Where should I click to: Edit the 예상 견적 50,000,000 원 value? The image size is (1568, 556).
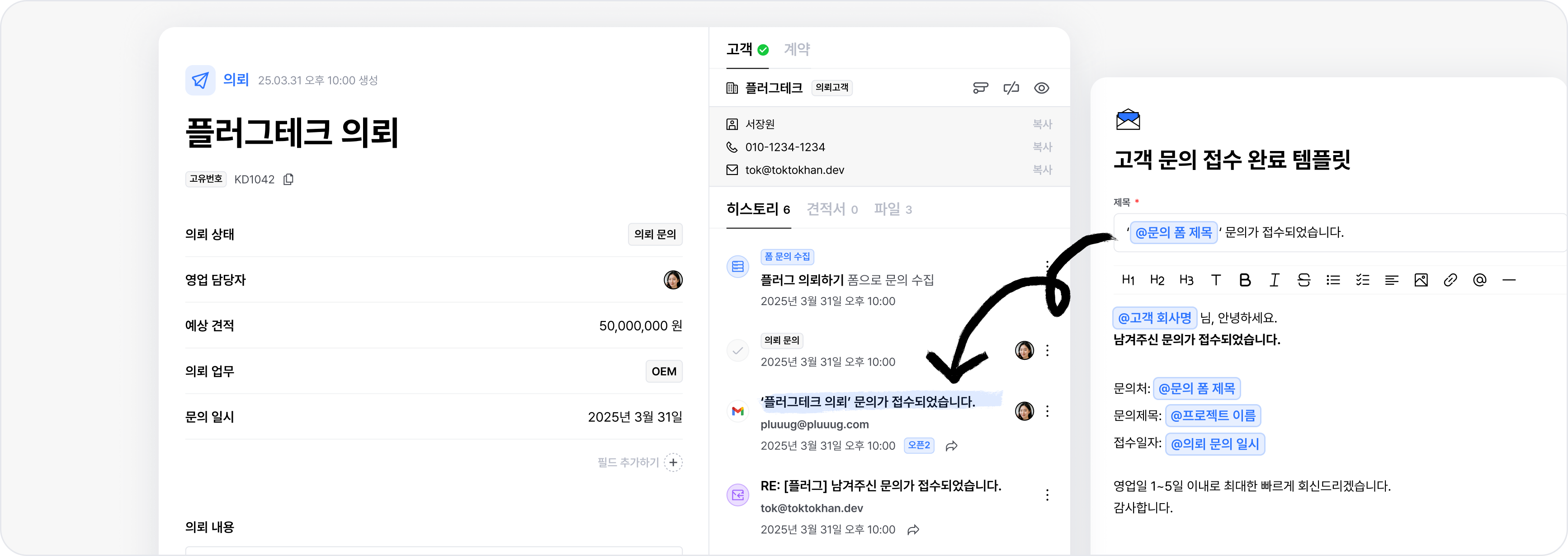coord(640,325)
